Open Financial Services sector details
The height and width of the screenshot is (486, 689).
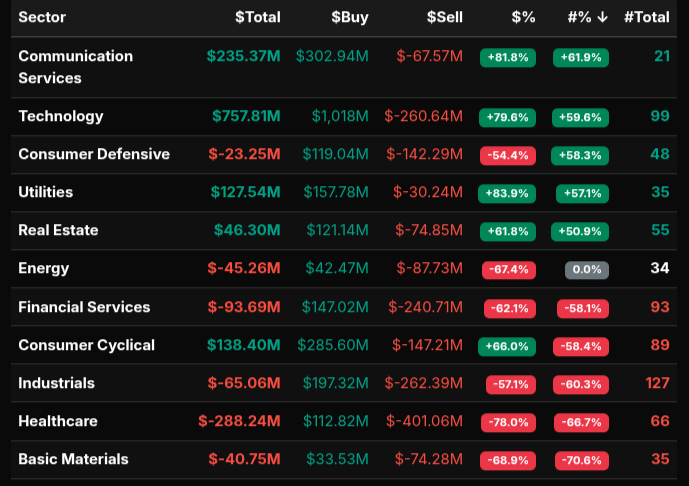tap(84, 307)
